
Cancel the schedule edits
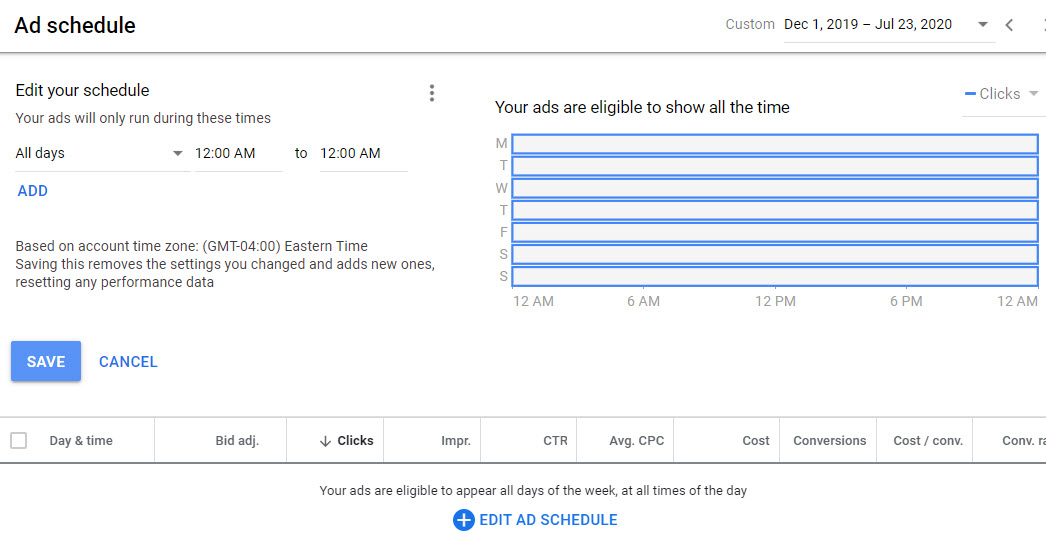pyautogui.click(x=128, y=362)
